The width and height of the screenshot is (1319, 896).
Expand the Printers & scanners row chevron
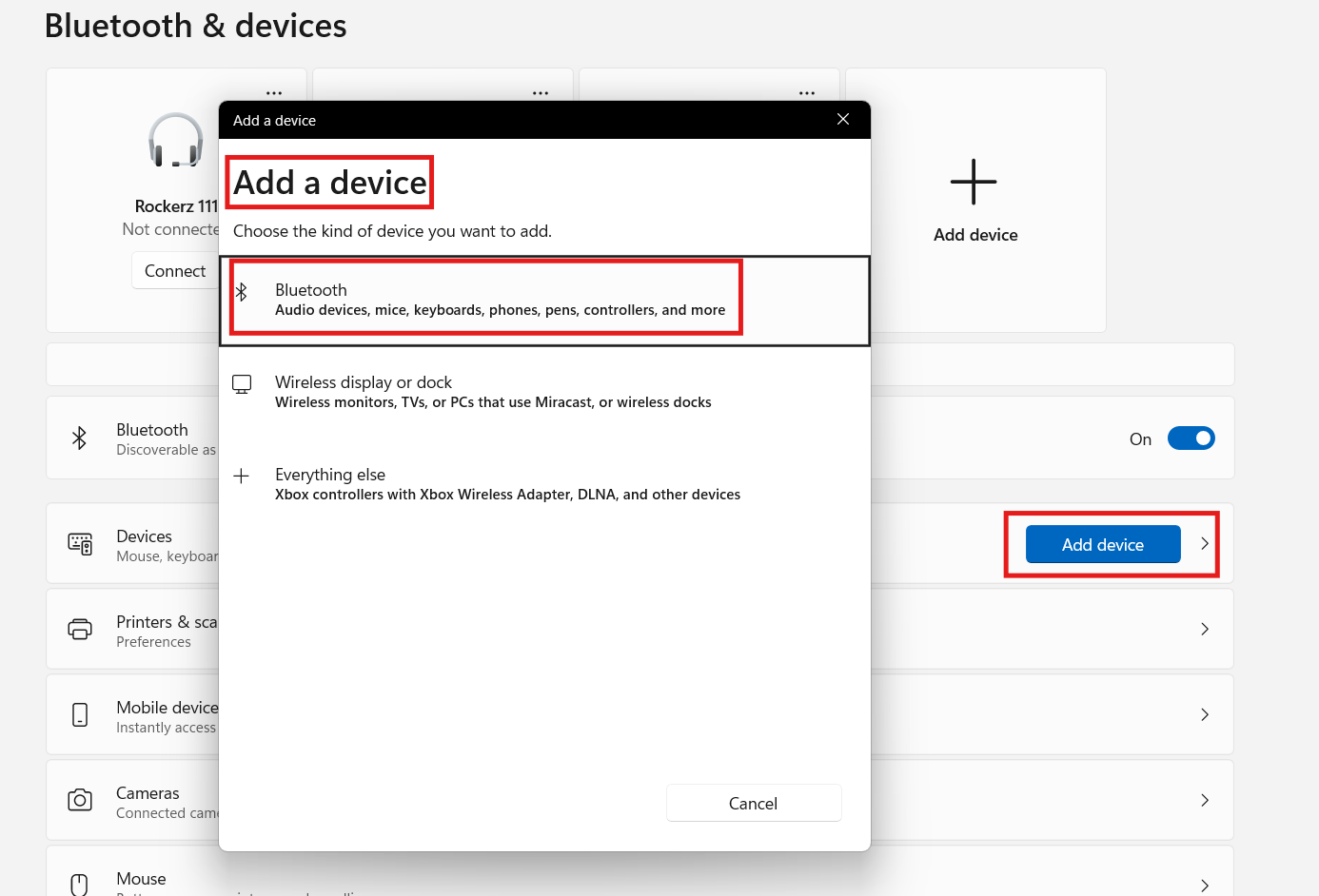coord(1205,629)
